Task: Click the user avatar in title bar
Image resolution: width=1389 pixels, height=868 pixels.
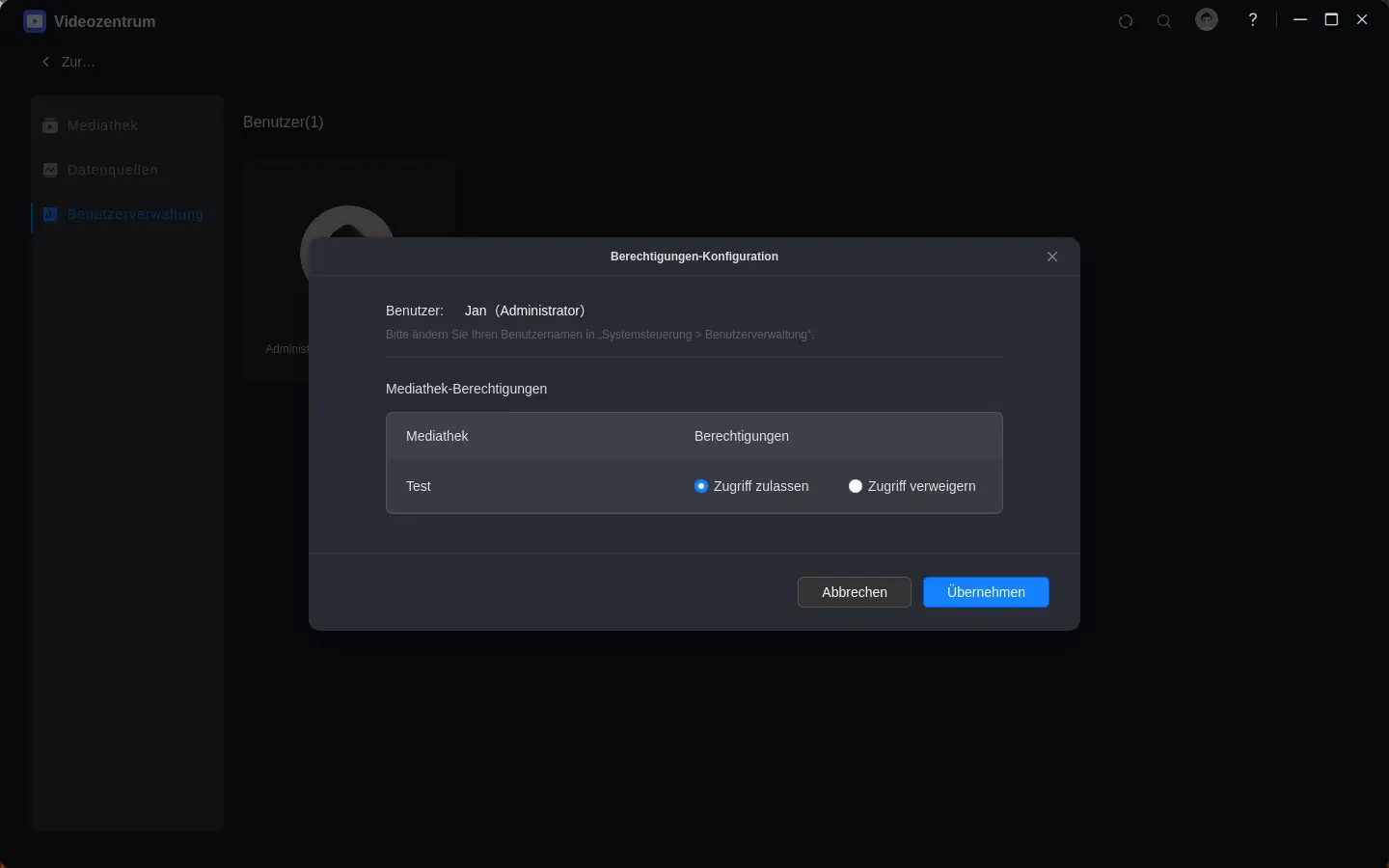Action: 1207,20
